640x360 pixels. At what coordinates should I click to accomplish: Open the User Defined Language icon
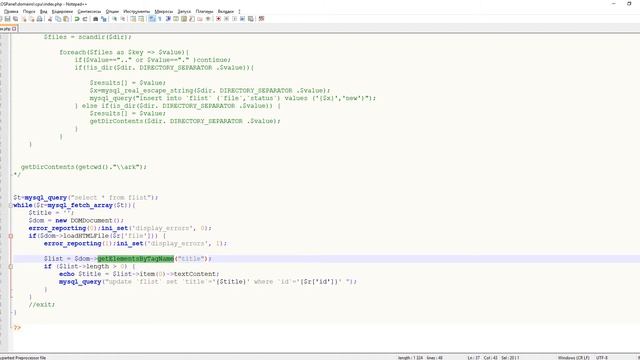176,19
